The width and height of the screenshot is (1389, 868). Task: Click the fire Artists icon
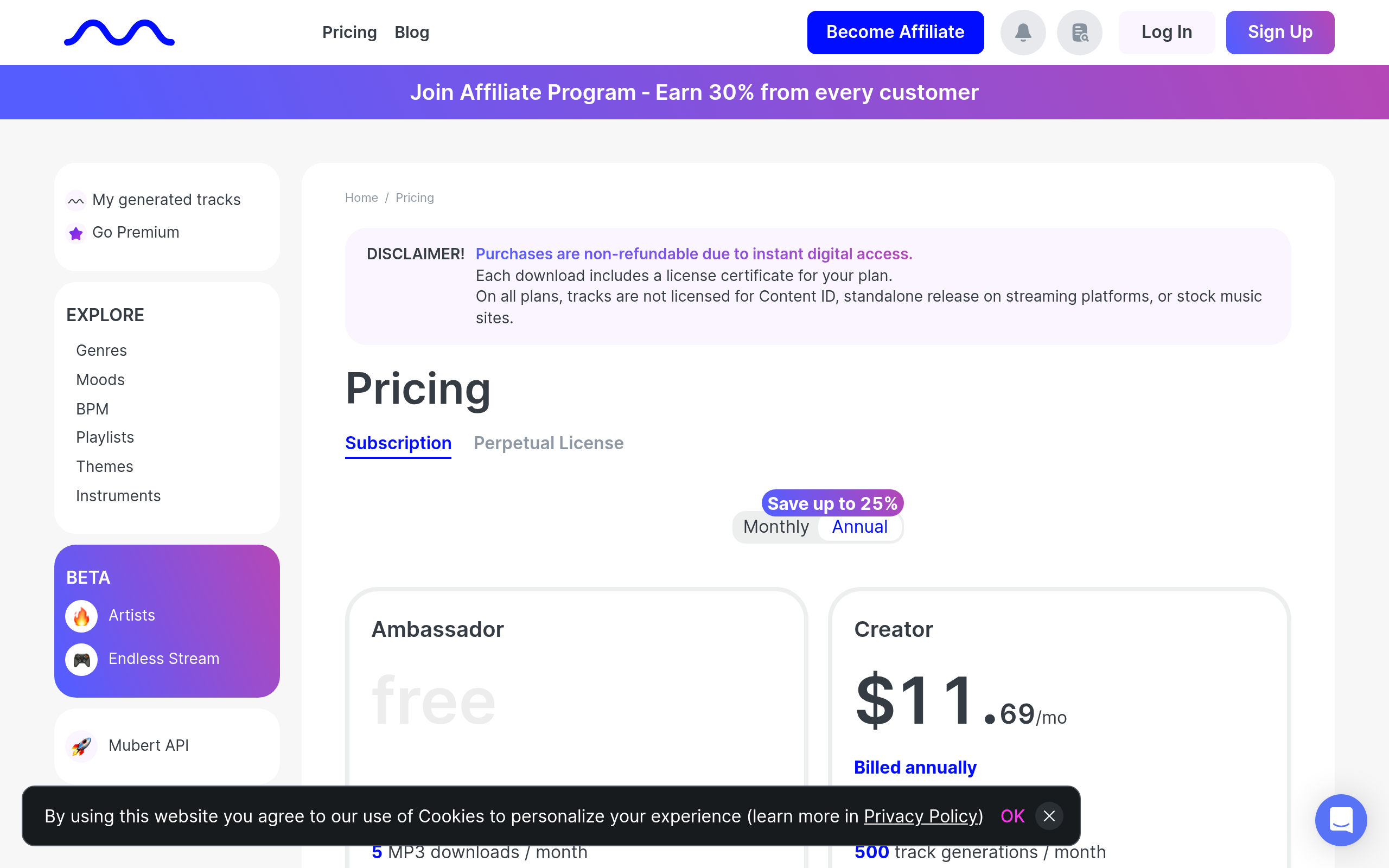tap(81, 616)
